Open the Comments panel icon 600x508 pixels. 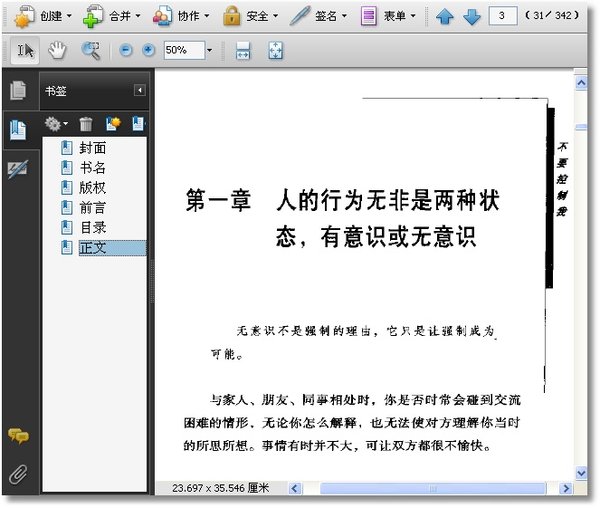pyautogui.click(x=18, y=436)
